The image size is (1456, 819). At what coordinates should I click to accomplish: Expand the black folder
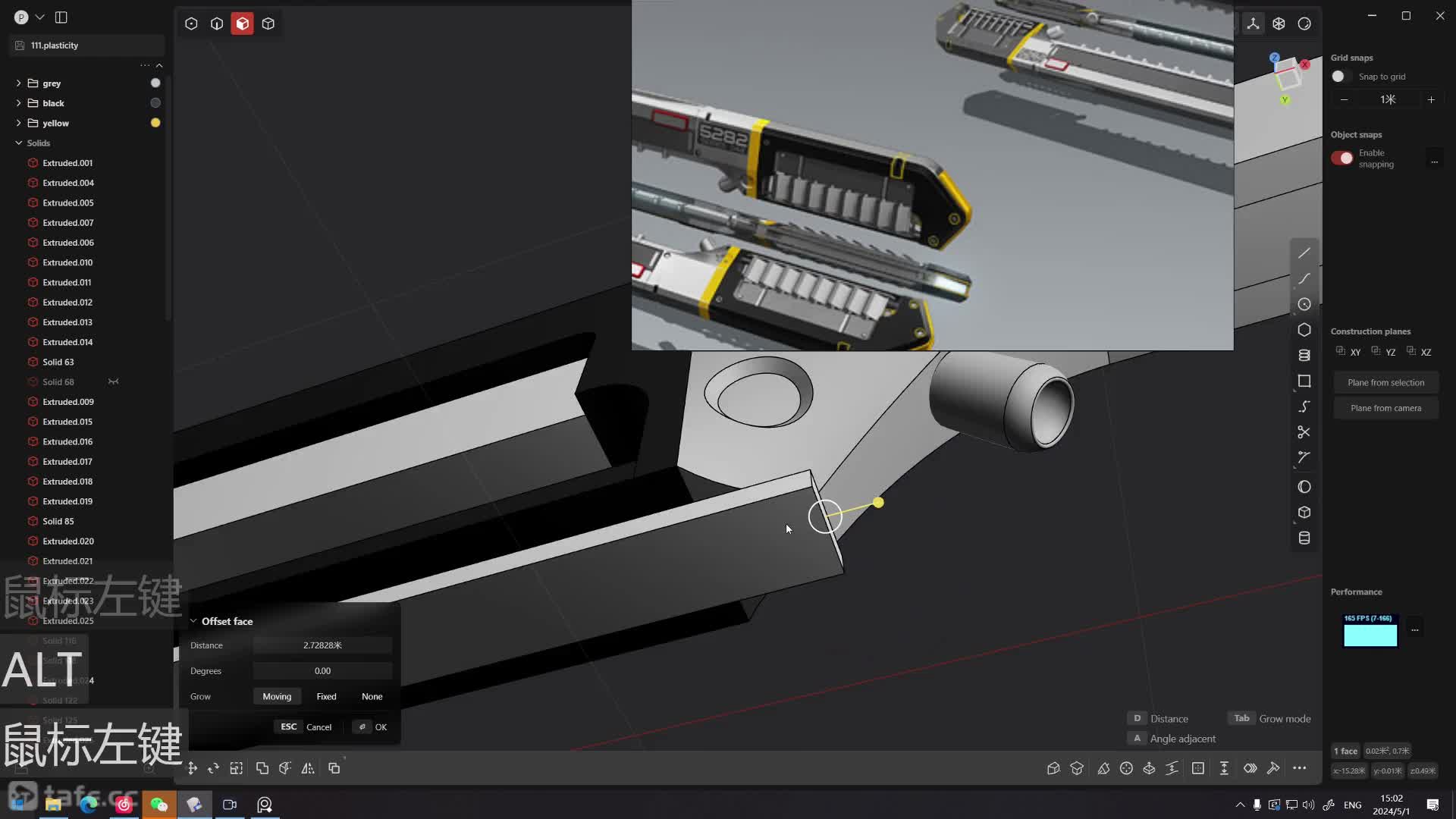coord(18,102)
